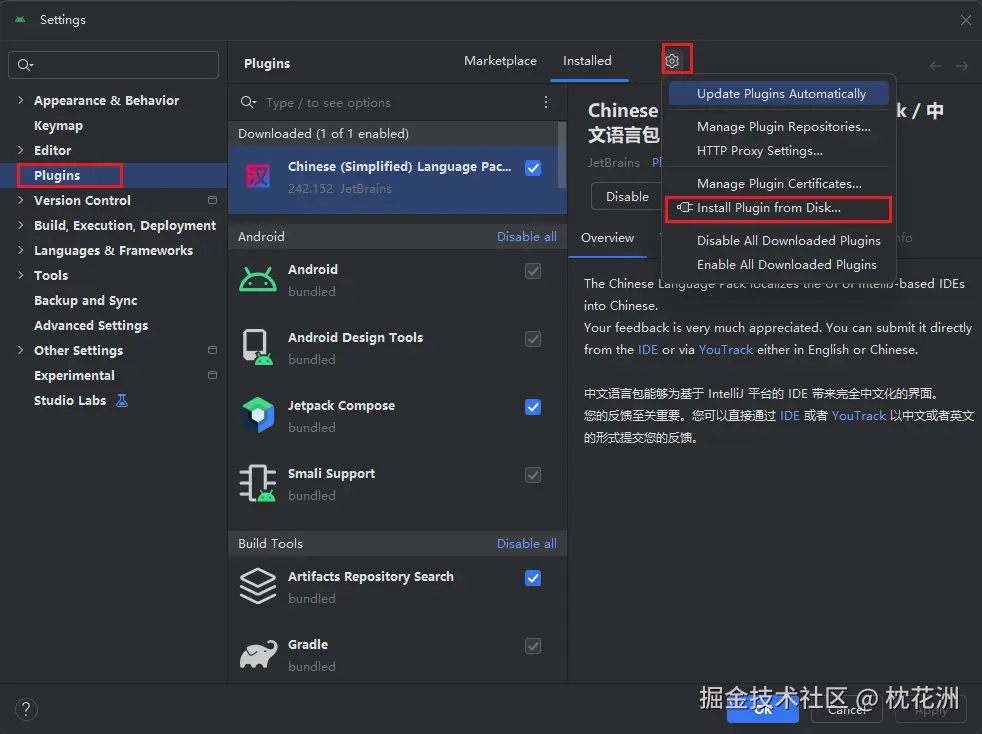Click the Other Settings project-level icon
Viewport: 982px width, 734px height.
pyautogui.click(x=212, y=350)
